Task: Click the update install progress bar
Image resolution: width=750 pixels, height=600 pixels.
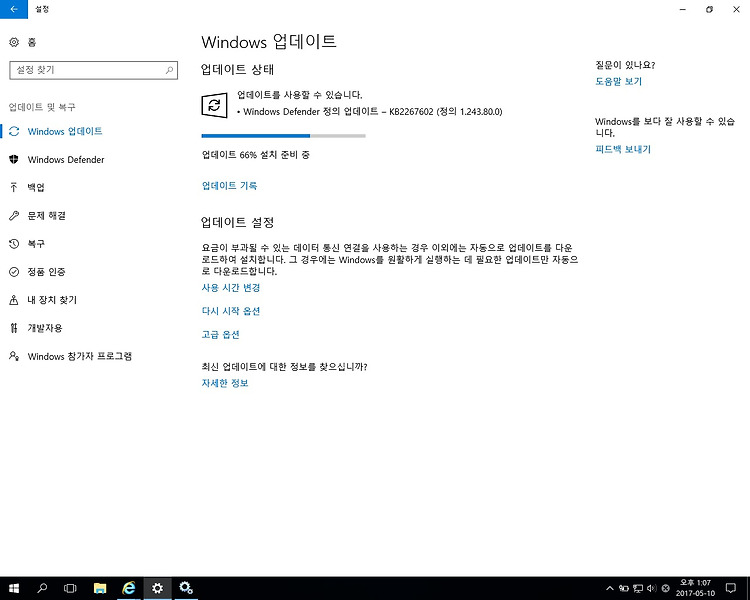Action: click(284, 136)
